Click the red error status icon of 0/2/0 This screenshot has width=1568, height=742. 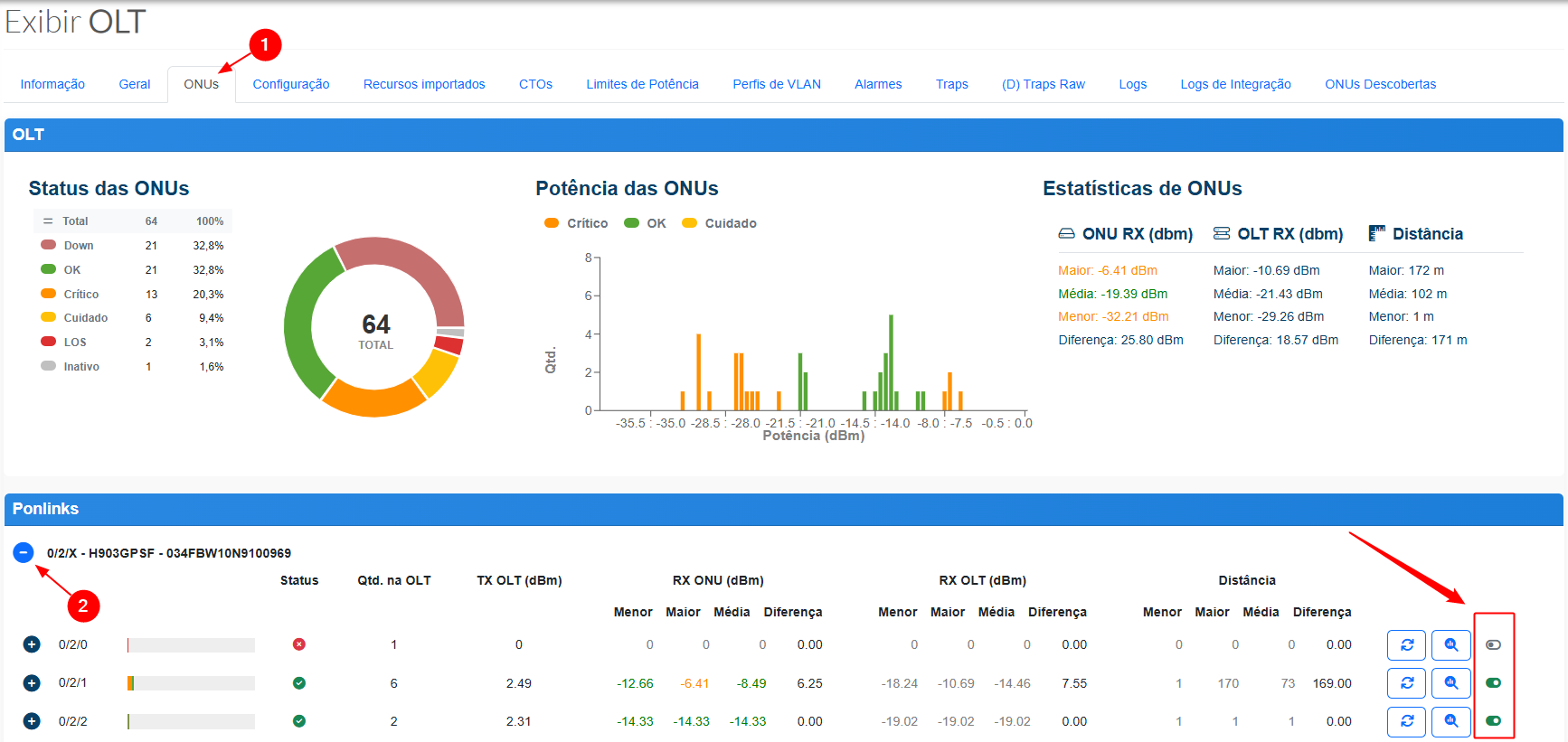299,644
